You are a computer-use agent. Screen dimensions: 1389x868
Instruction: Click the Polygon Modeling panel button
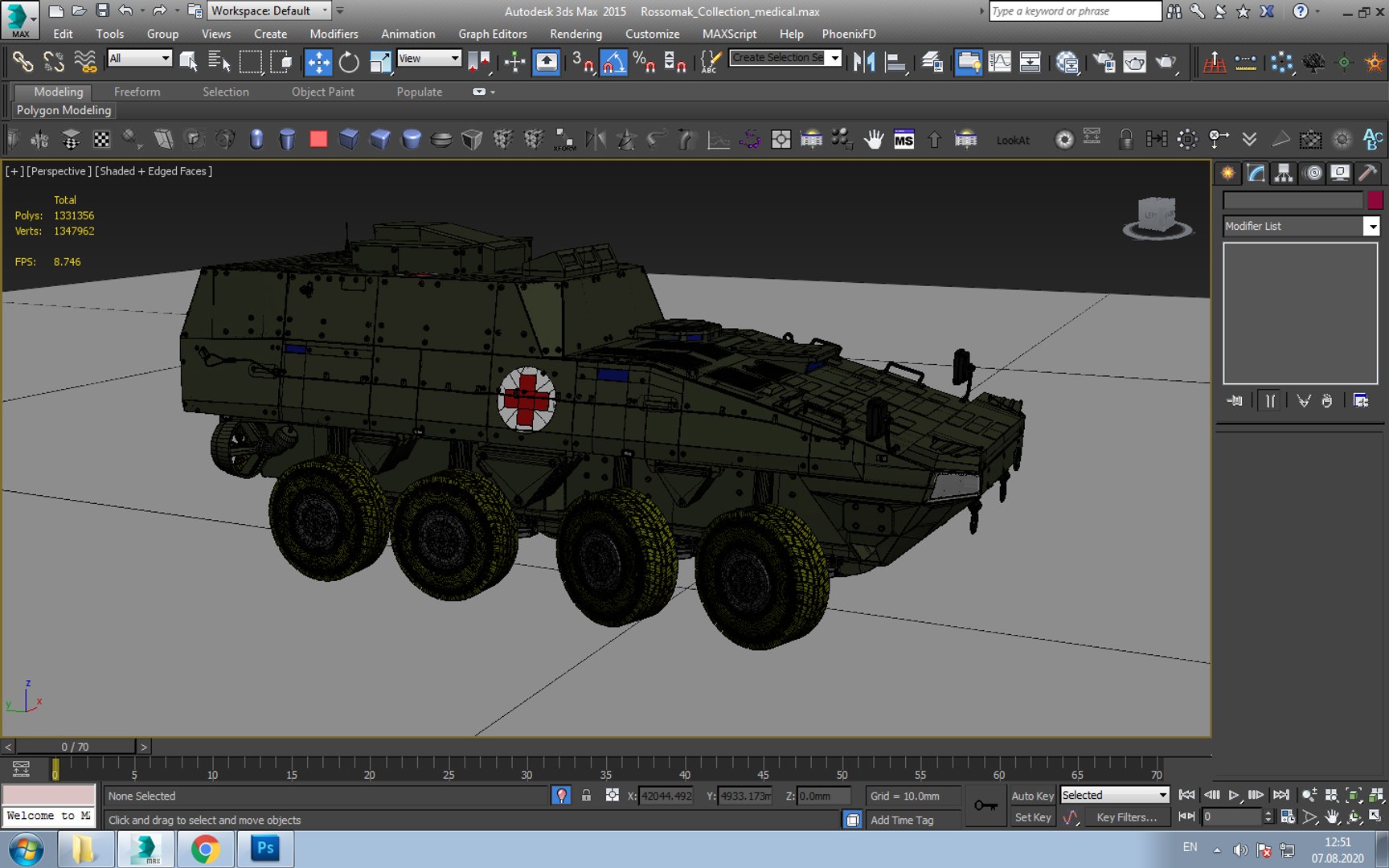point(64,110)
